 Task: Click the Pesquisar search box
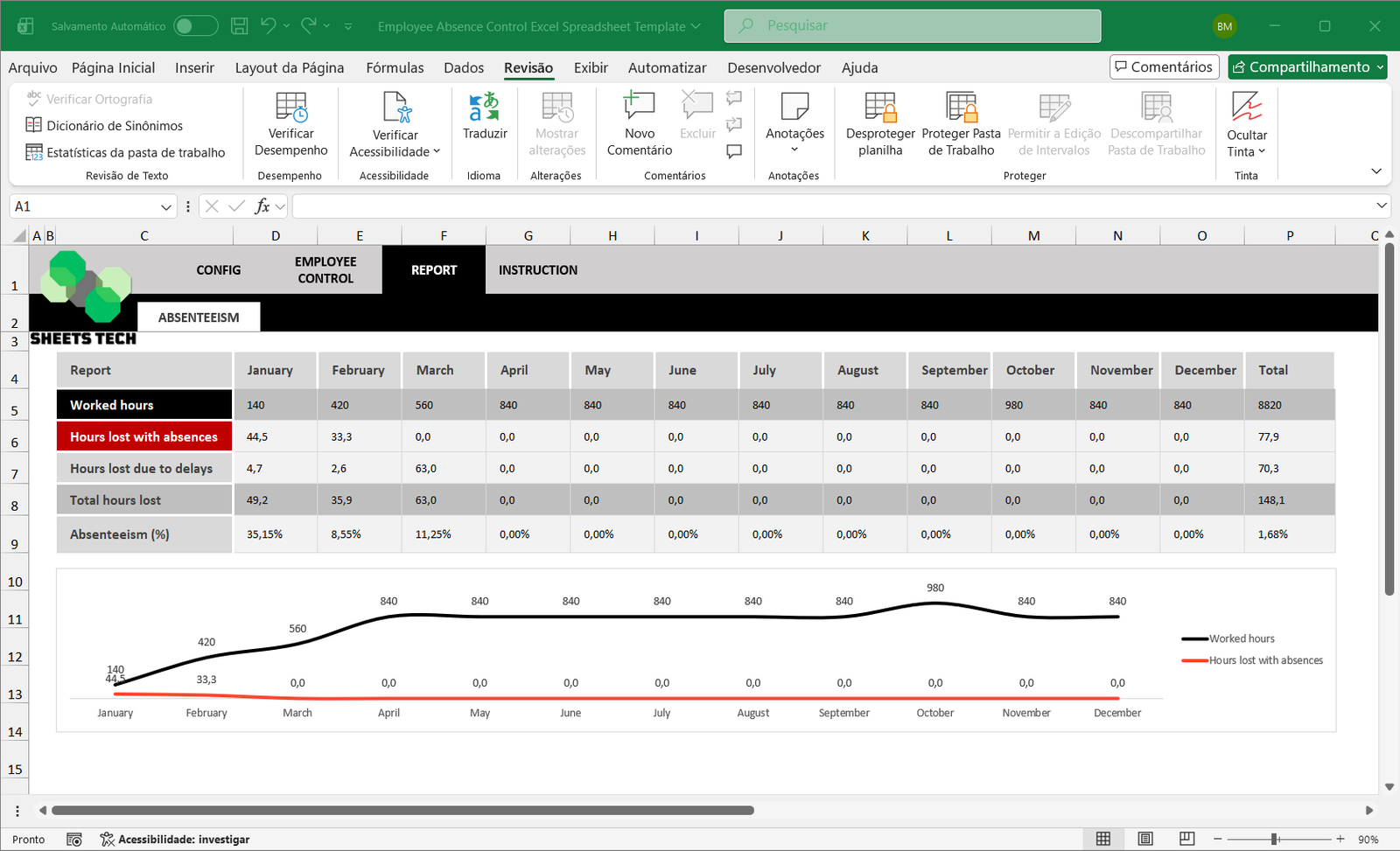(x=912, y=26)
